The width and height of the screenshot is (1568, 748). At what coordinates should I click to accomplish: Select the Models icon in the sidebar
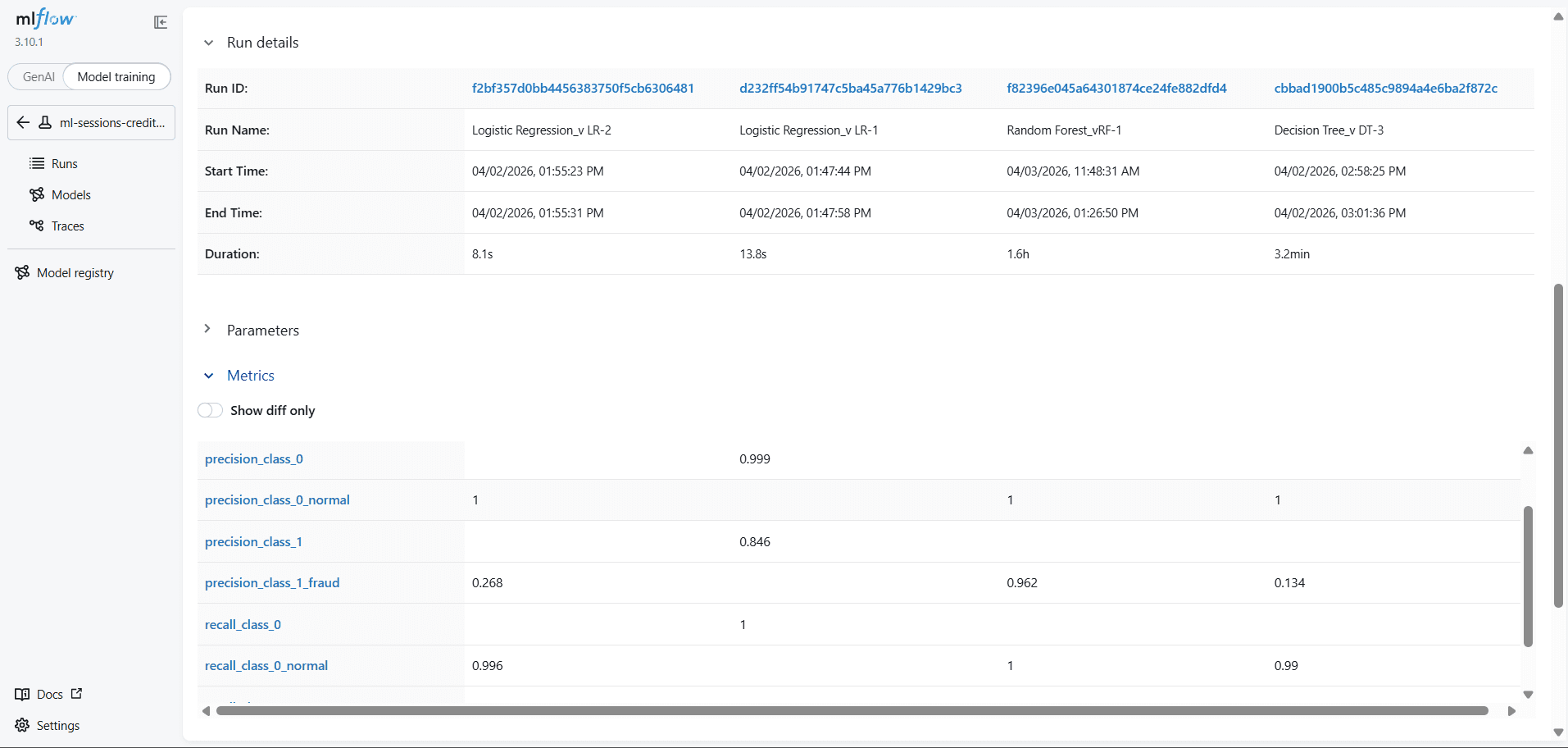[x=38, y=194]
